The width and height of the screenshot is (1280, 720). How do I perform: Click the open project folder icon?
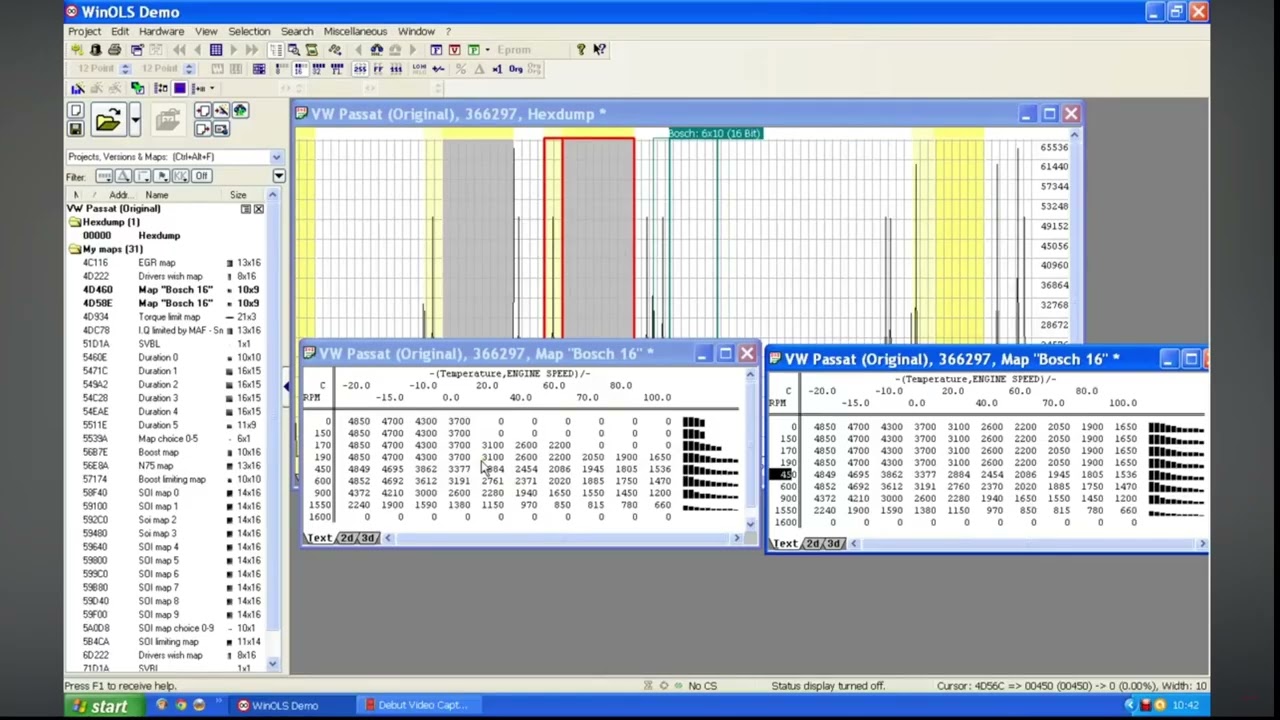(109, 121)
